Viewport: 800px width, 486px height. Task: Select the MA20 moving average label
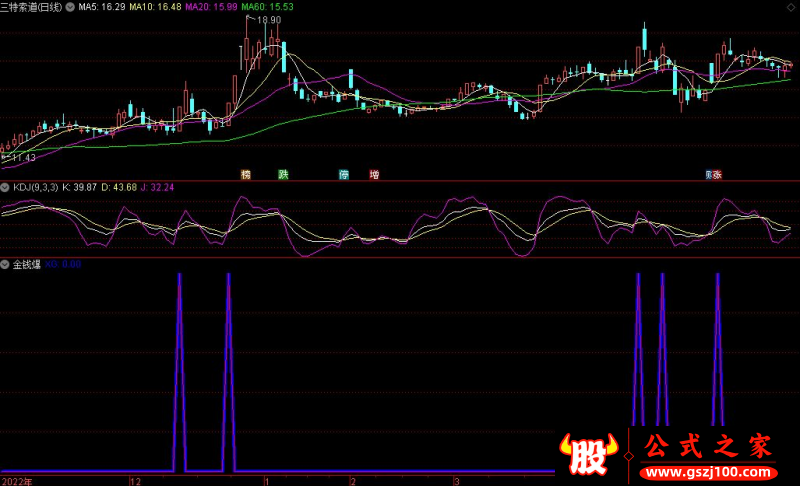[x=213, y=6]
